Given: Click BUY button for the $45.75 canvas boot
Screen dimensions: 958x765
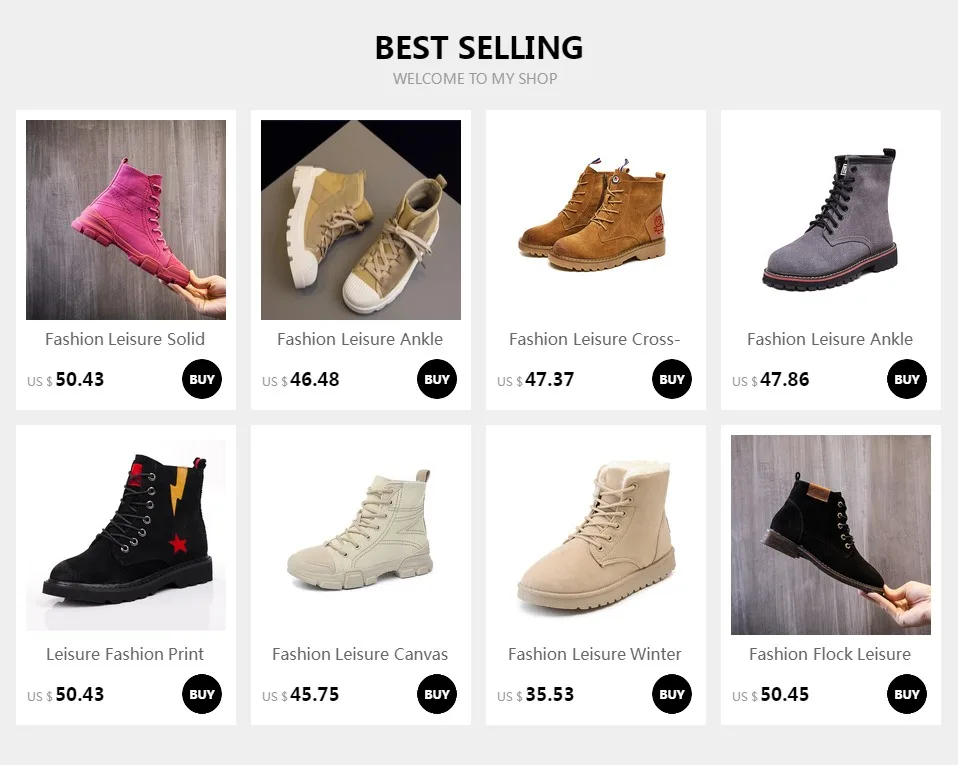Looking at the screenshot, I should coord(437,694).
